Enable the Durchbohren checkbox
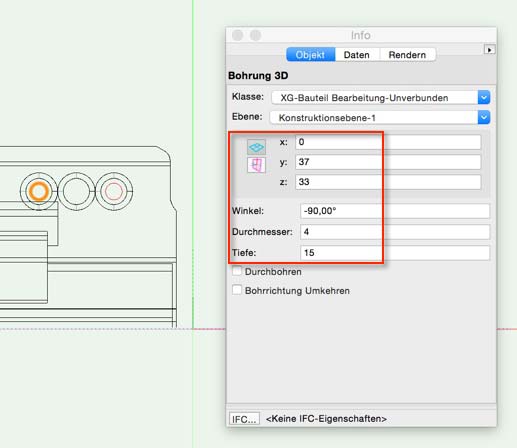 point(237,271)
